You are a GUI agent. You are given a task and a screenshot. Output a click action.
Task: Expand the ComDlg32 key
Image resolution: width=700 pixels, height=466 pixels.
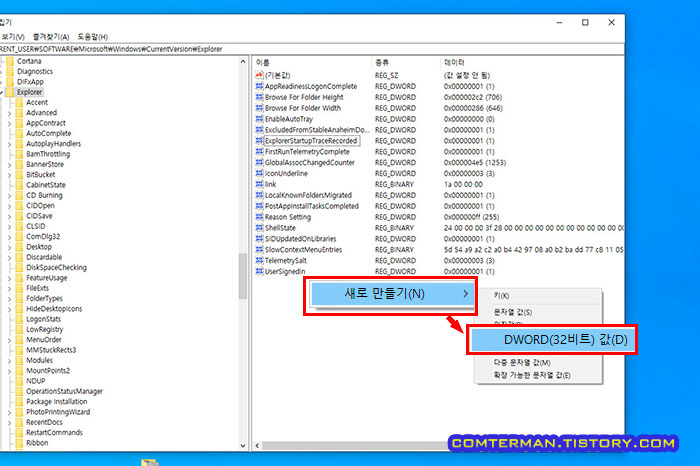coord(9,237)
